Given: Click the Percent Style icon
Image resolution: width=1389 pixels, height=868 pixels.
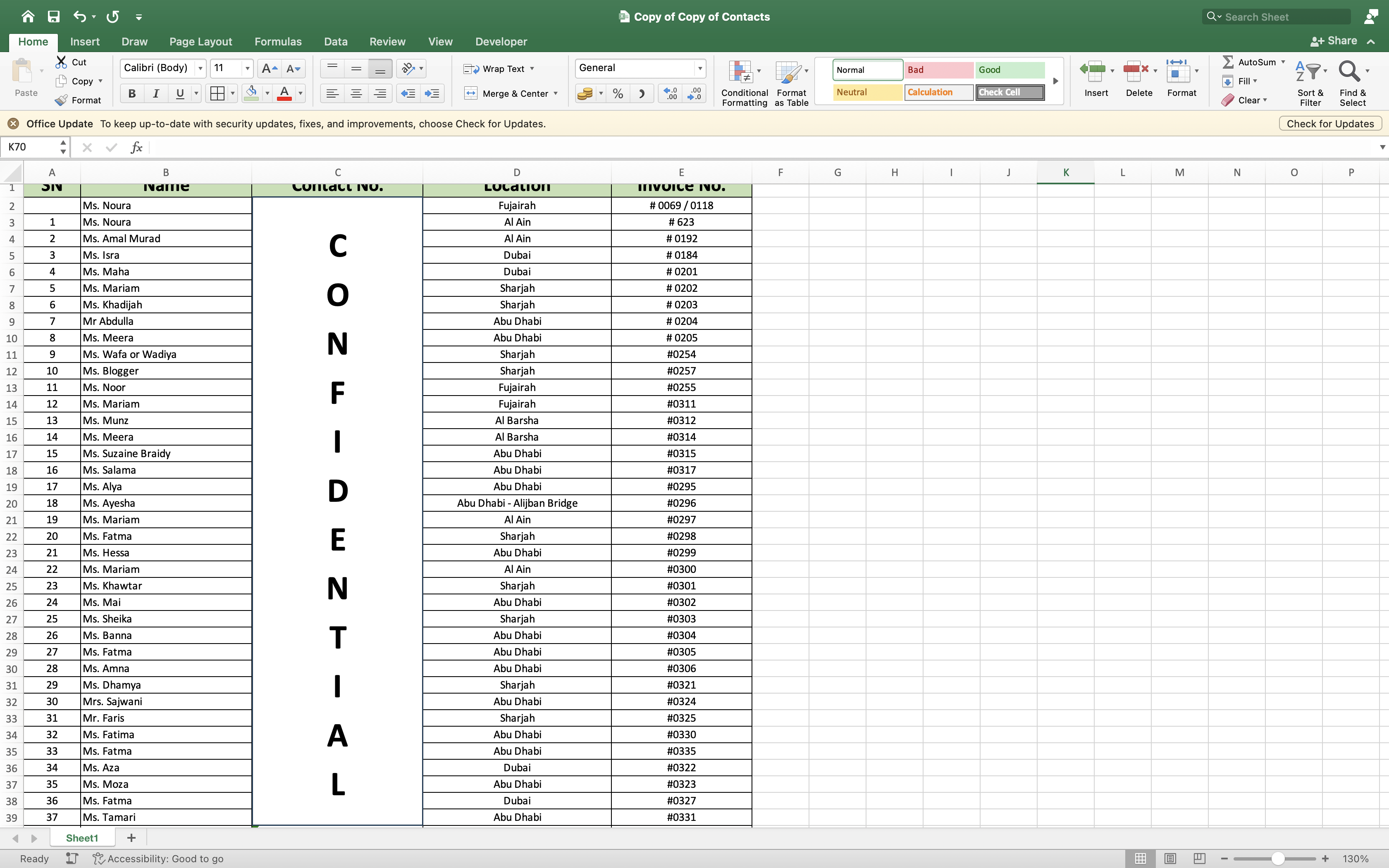Looking at the screenshot, I should (618, 93).
